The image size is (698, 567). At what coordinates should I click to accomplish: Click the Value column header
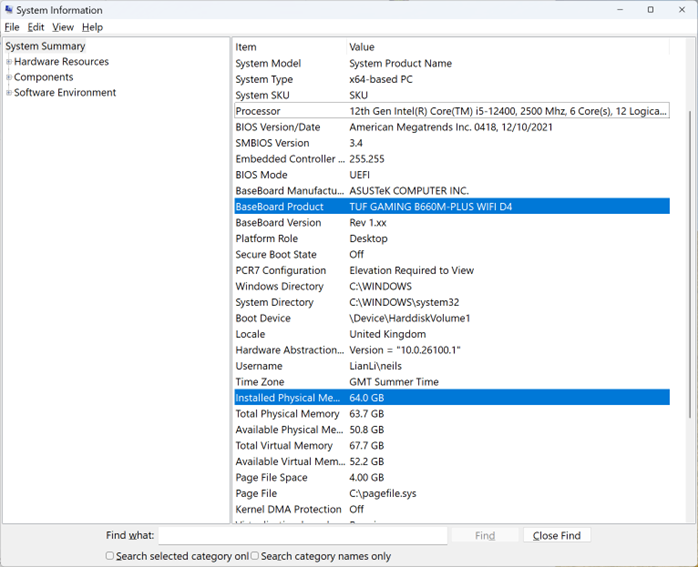pyautogui.click(x=508, y=47)
